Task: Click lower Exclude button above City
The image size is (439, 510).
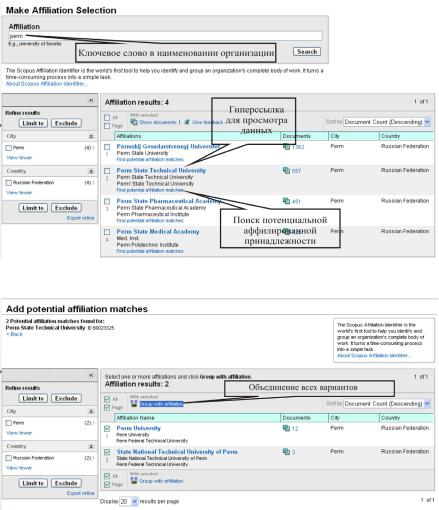Action: pyautogui.click(x=66, y=399)
